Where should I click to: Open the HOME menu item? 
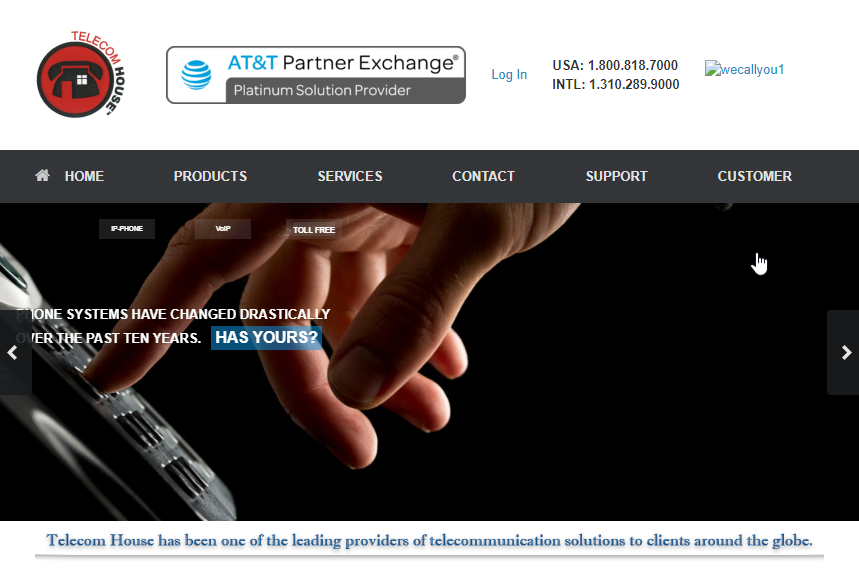pos(84,176)
